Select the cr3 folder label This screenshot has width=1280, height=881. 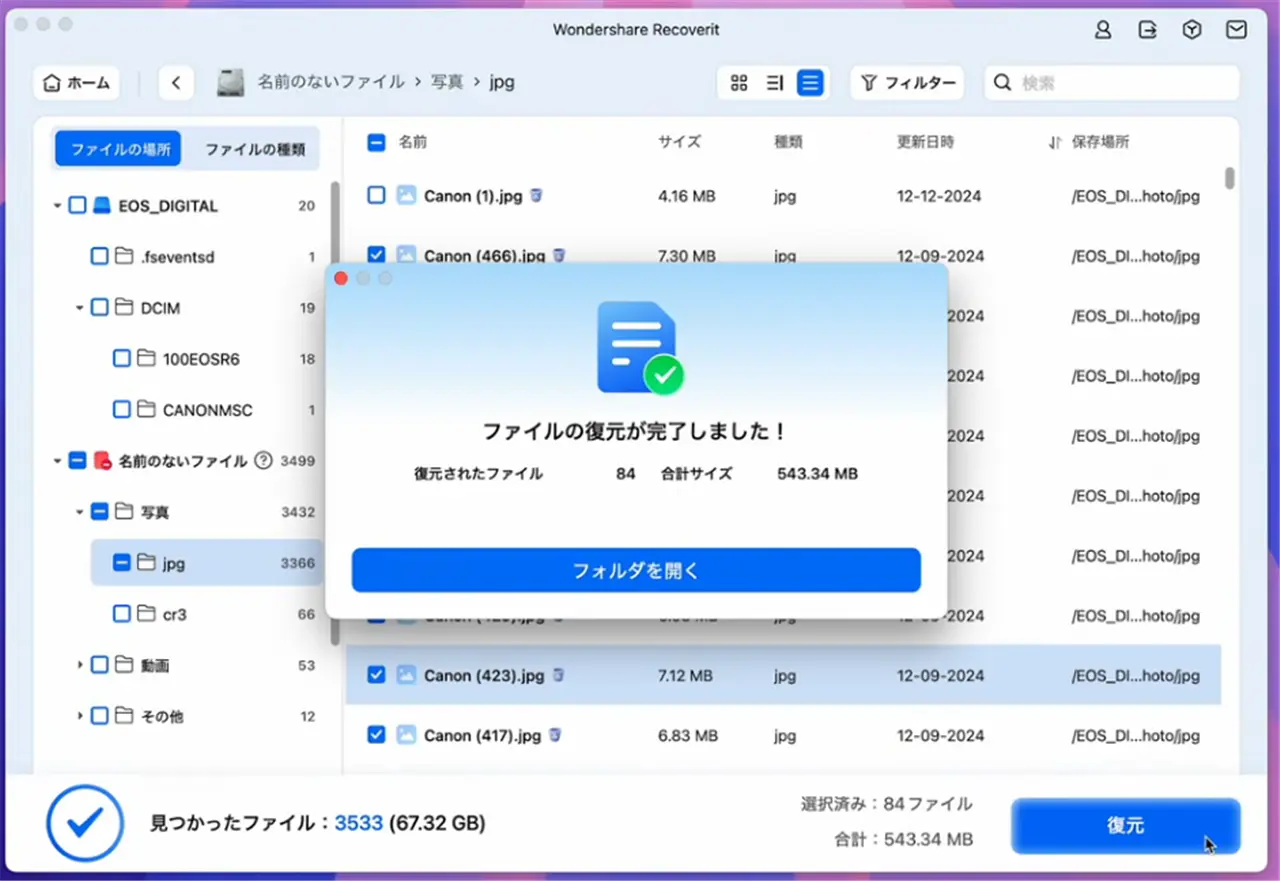pyautogui.click(x=175, y=614)
